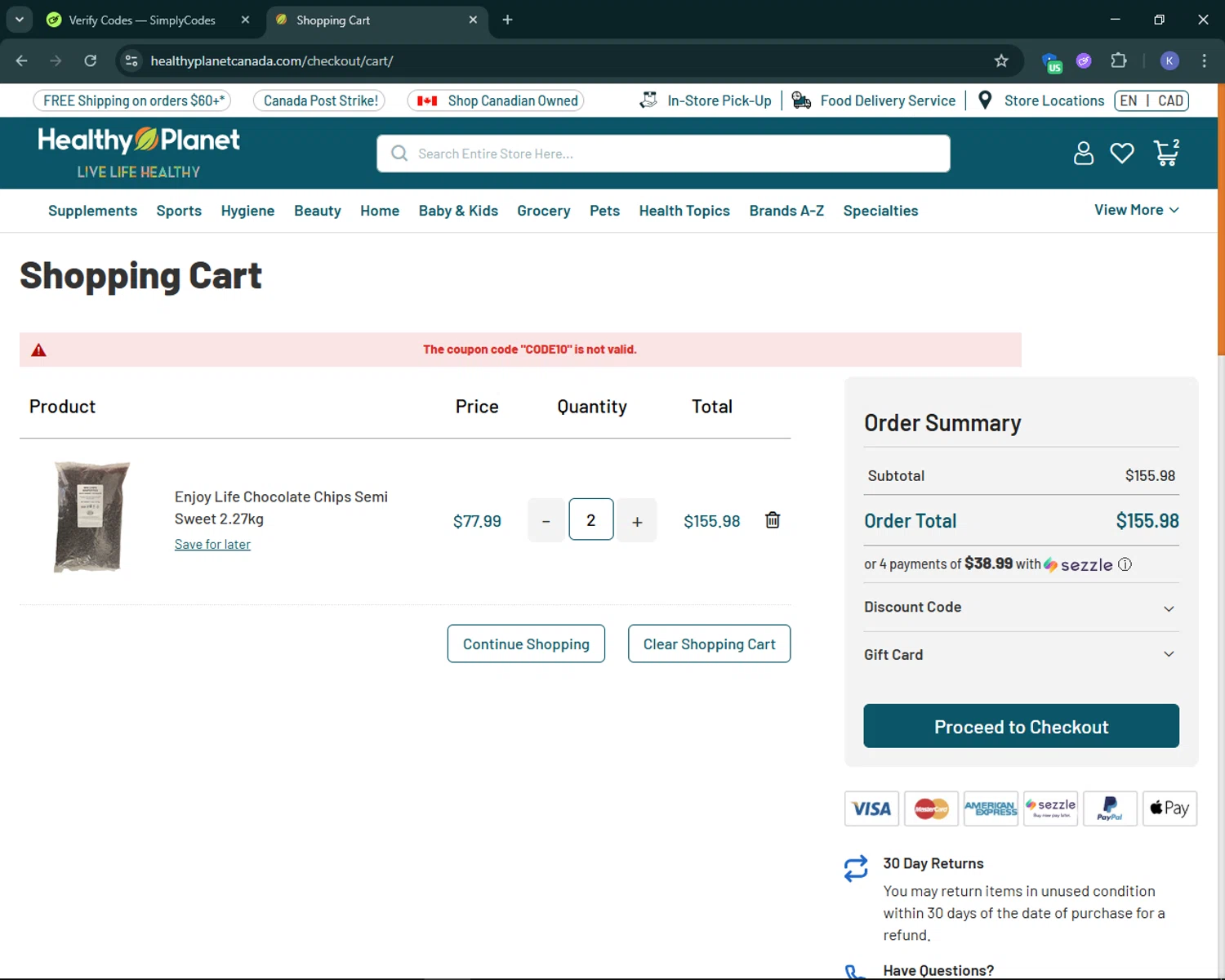1225x980 pixels.
Task: Reload the page
Action: point(91,60)
